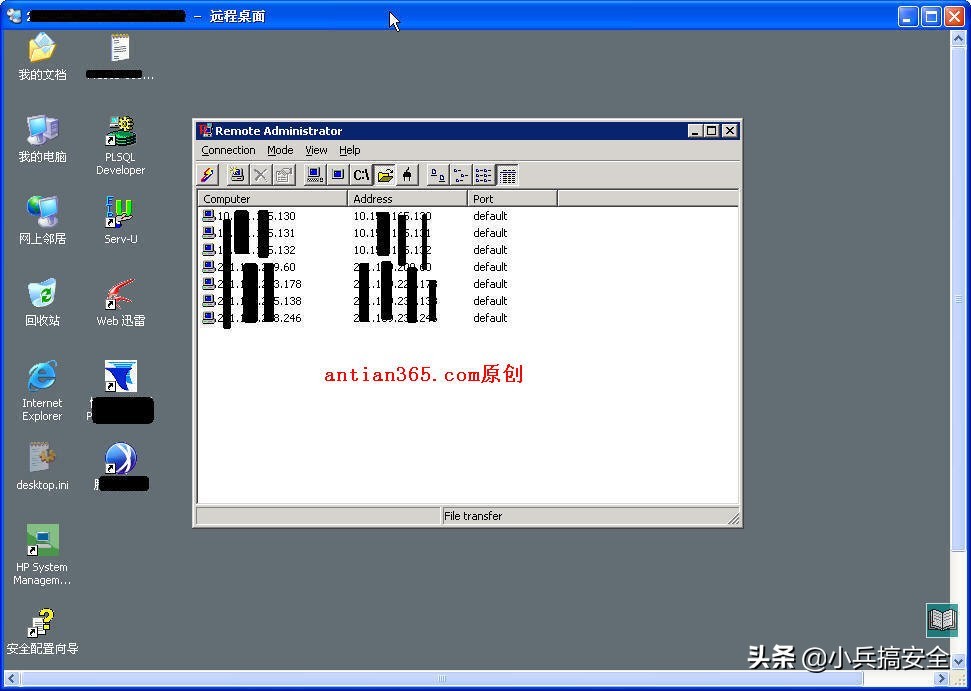Select the View Only mode icon
971x691 pixels.
click(x=340, y=175)
